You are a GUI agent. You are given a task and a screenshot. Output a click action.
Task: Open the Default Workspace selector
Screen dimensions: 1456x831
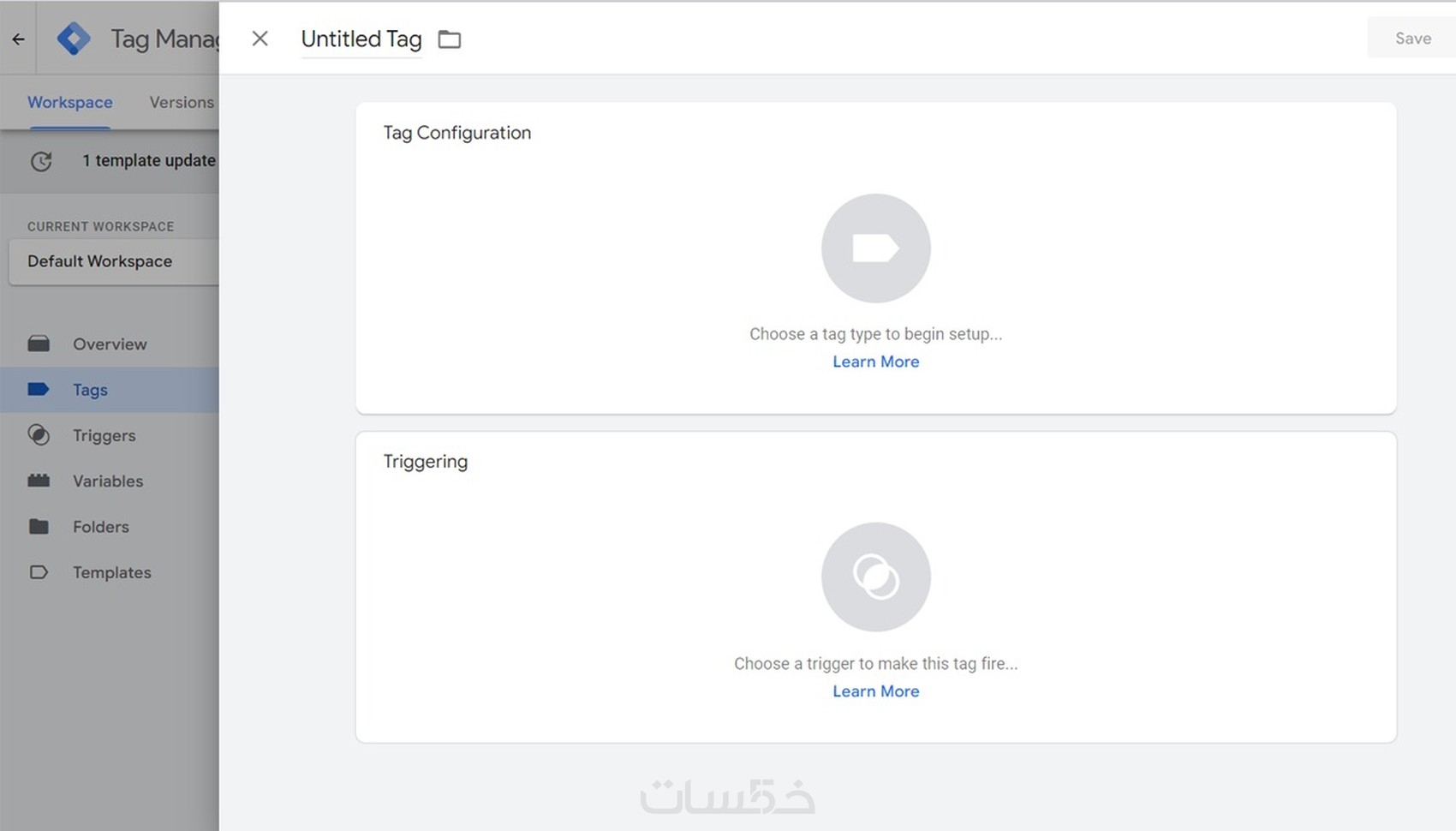[111, 261]
